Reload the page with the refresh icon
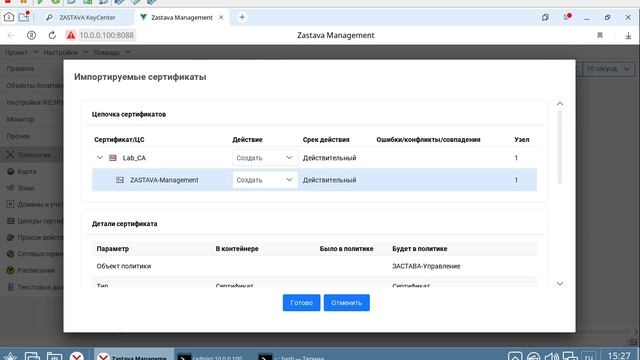The width and height of the screenshot is (640, 360). pyautogui.click(x=52, y=36)
